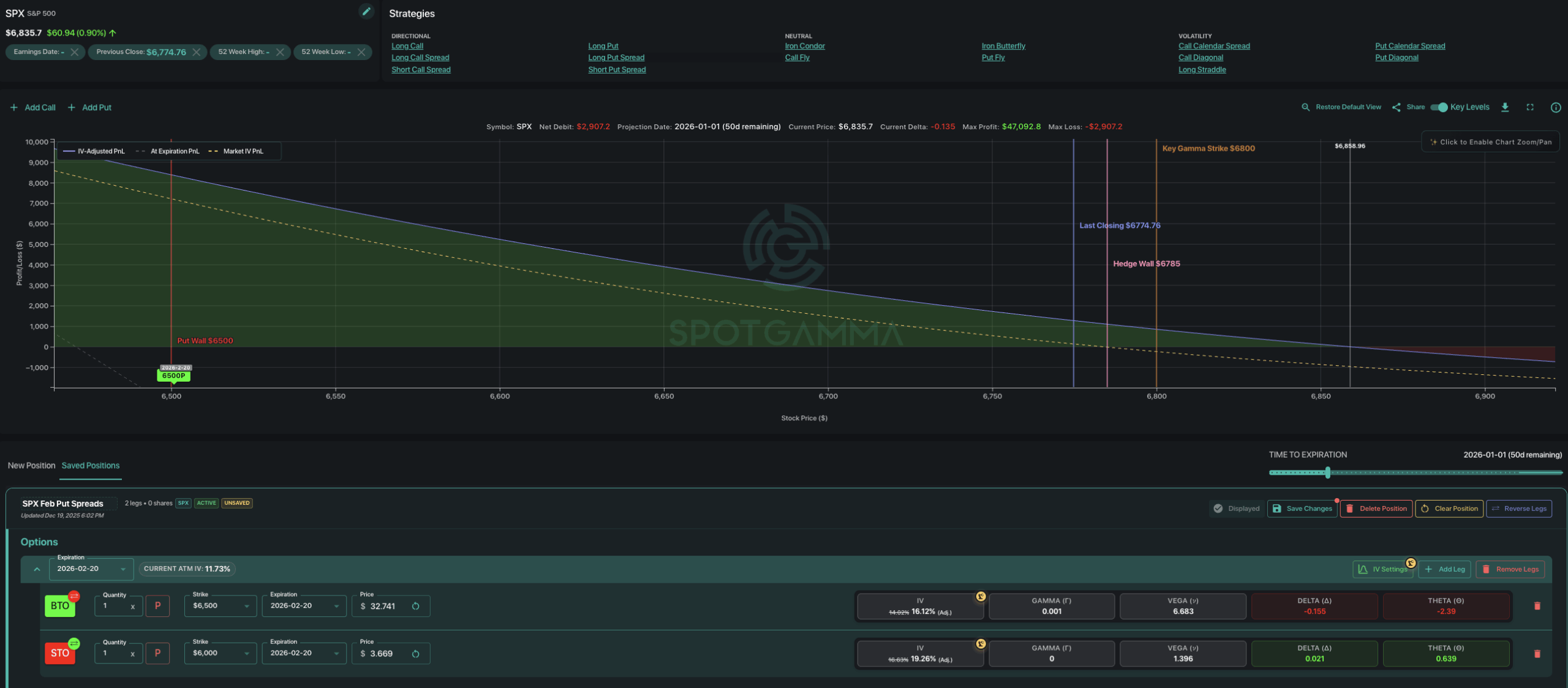This screenshot has width=1568, height=688.
Task: Collapse the expiration group chevron
Action: pos(37,569)
